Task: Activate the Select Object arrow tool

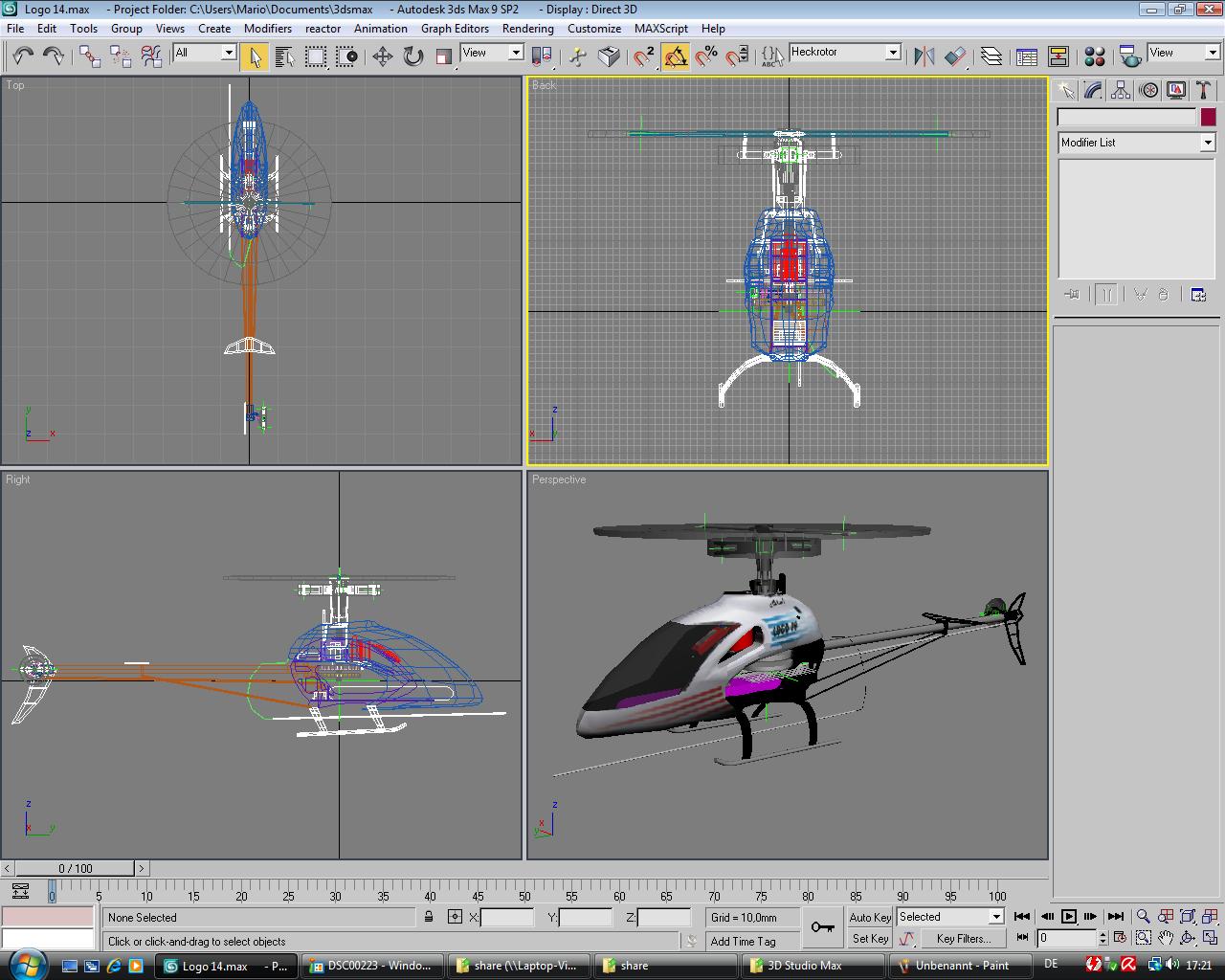Action: click(x=254, y=56)
